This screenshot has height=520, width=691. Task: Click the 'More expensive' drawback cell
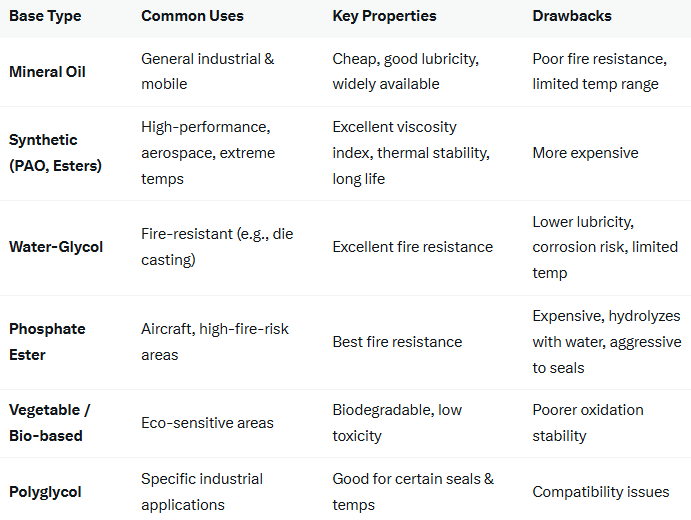(x=585, y=153)
